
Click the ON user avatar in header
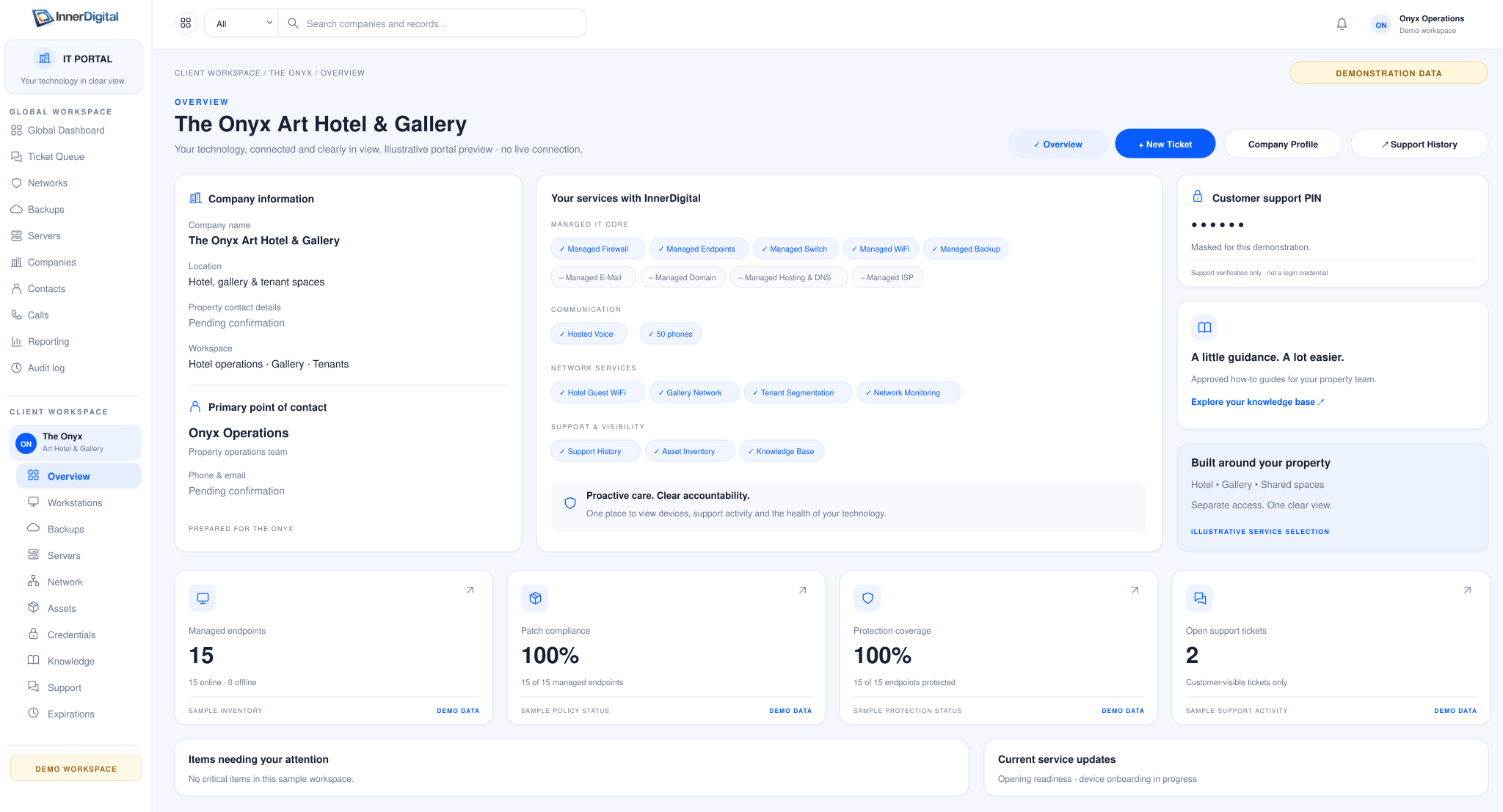click(x=1380, y=25)
